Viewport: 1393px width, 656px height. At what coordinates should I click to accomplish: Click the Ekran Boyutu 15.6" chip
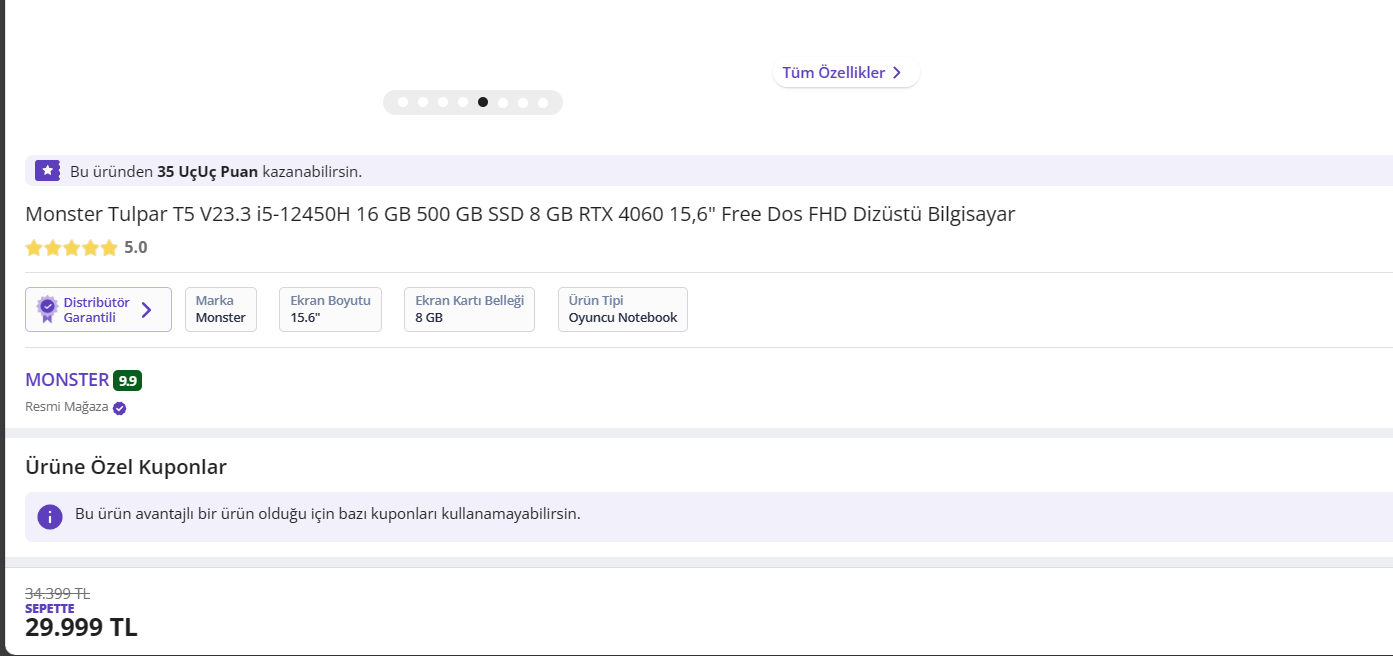click(x=330, y=310)
